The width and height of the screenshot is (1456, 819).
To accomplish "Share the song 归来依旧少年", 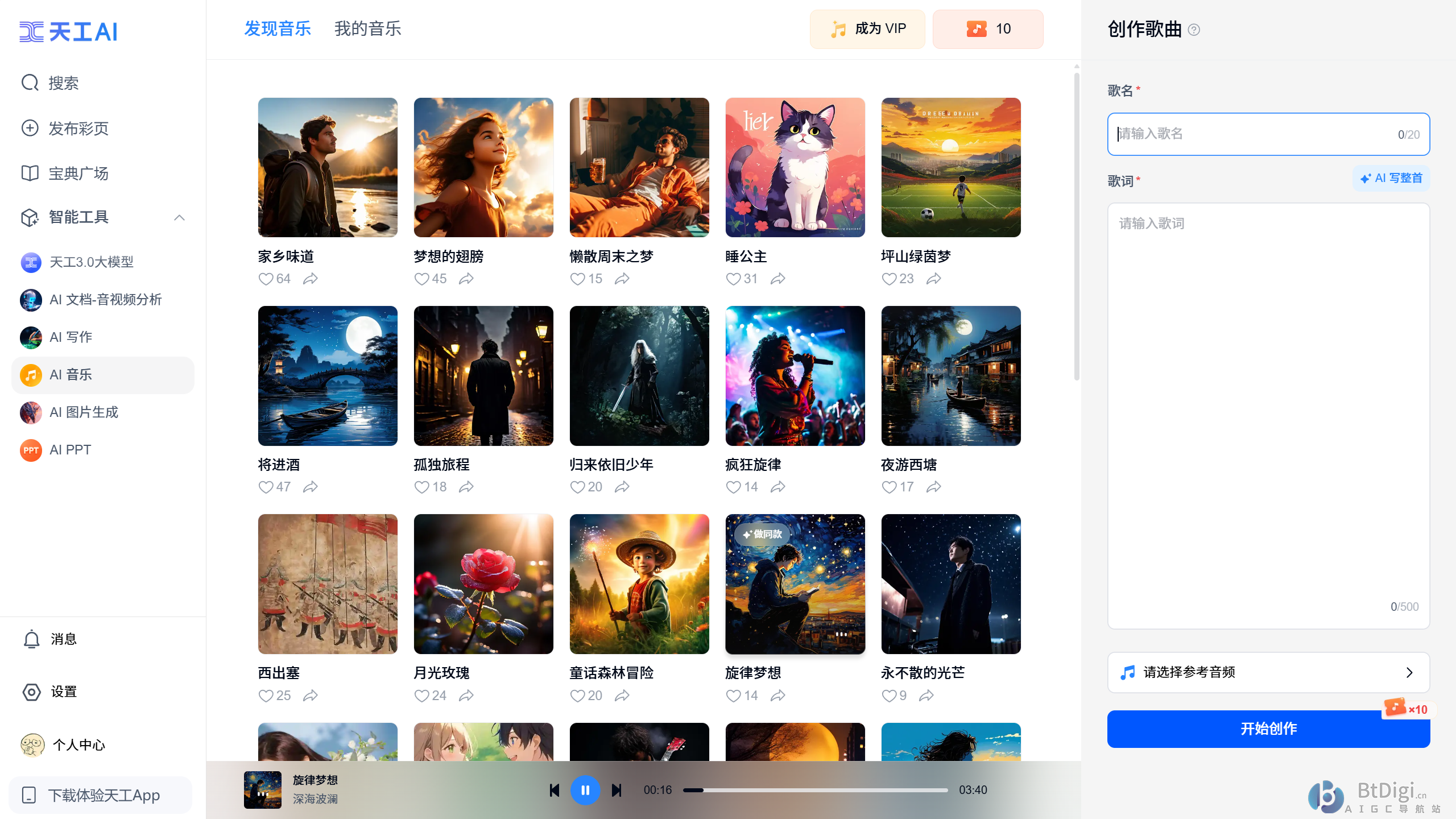I will point(622,487).
